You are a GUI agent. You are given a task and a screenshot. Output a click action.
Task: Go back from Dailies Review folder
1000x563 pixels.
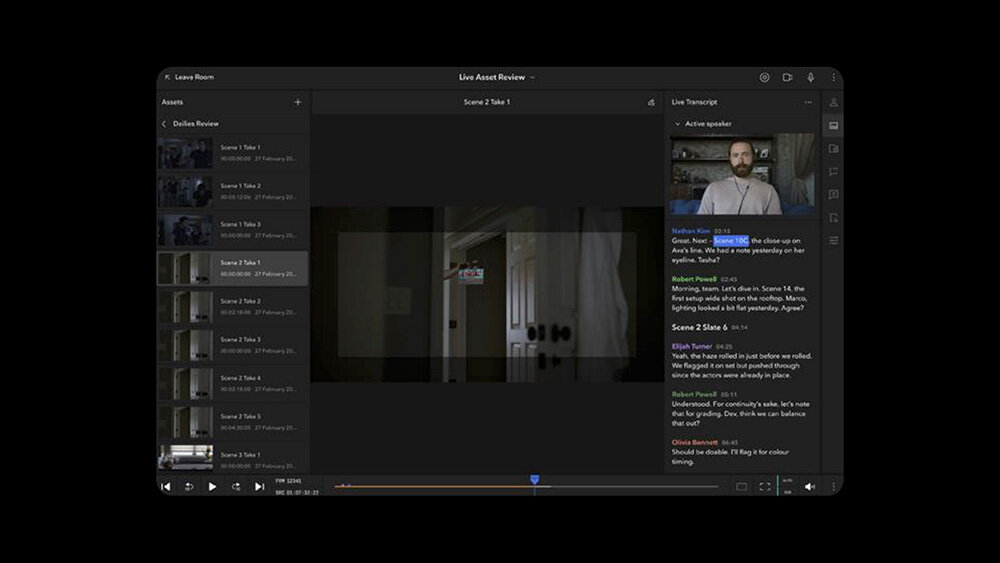[x=164, y=124]
